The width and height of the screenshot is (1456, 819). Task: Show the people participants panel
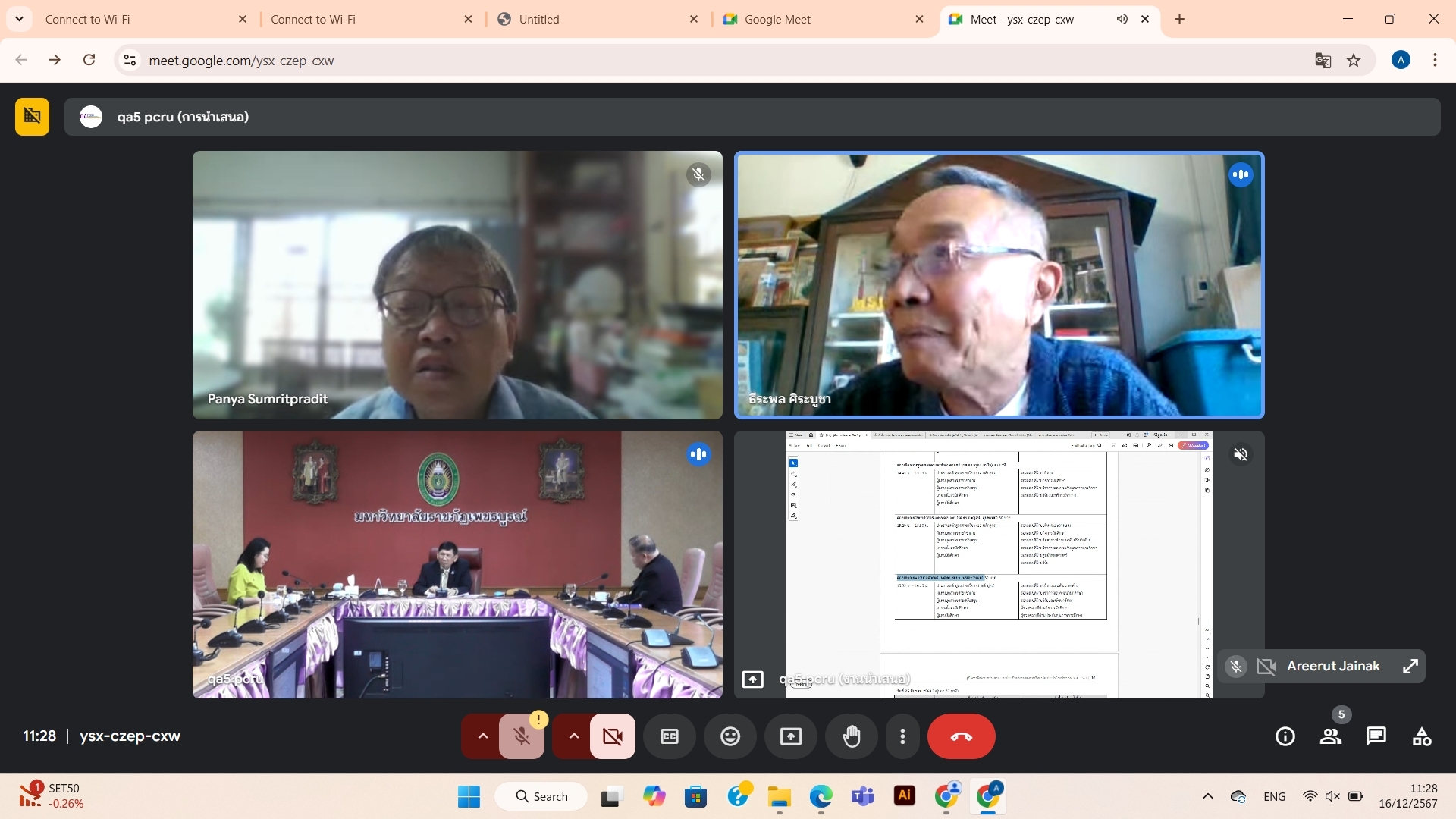[x=1331, y=736]
